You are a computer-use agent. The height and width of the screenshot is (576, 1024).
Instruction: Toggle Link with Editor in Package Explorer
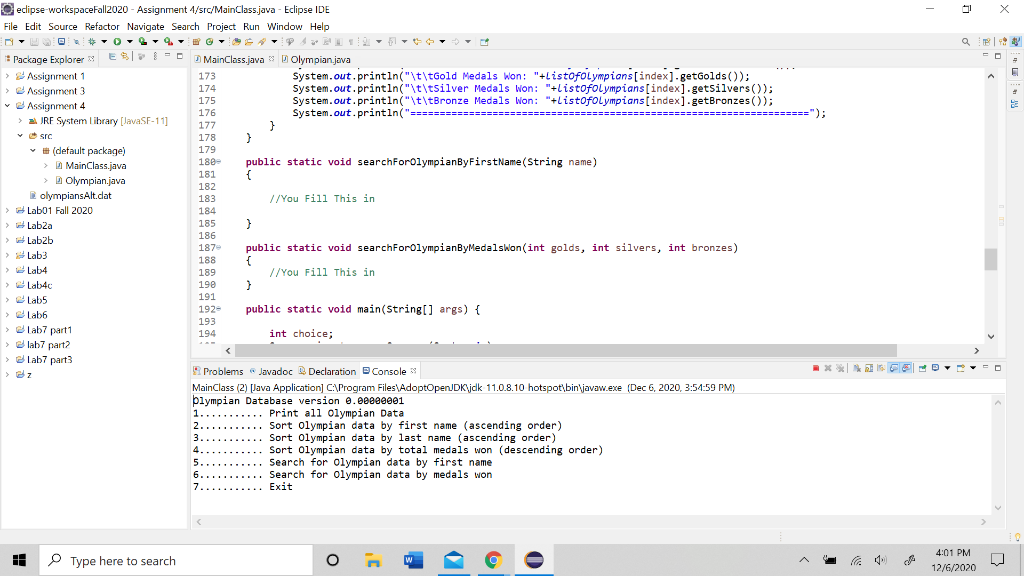pos(124,57)
